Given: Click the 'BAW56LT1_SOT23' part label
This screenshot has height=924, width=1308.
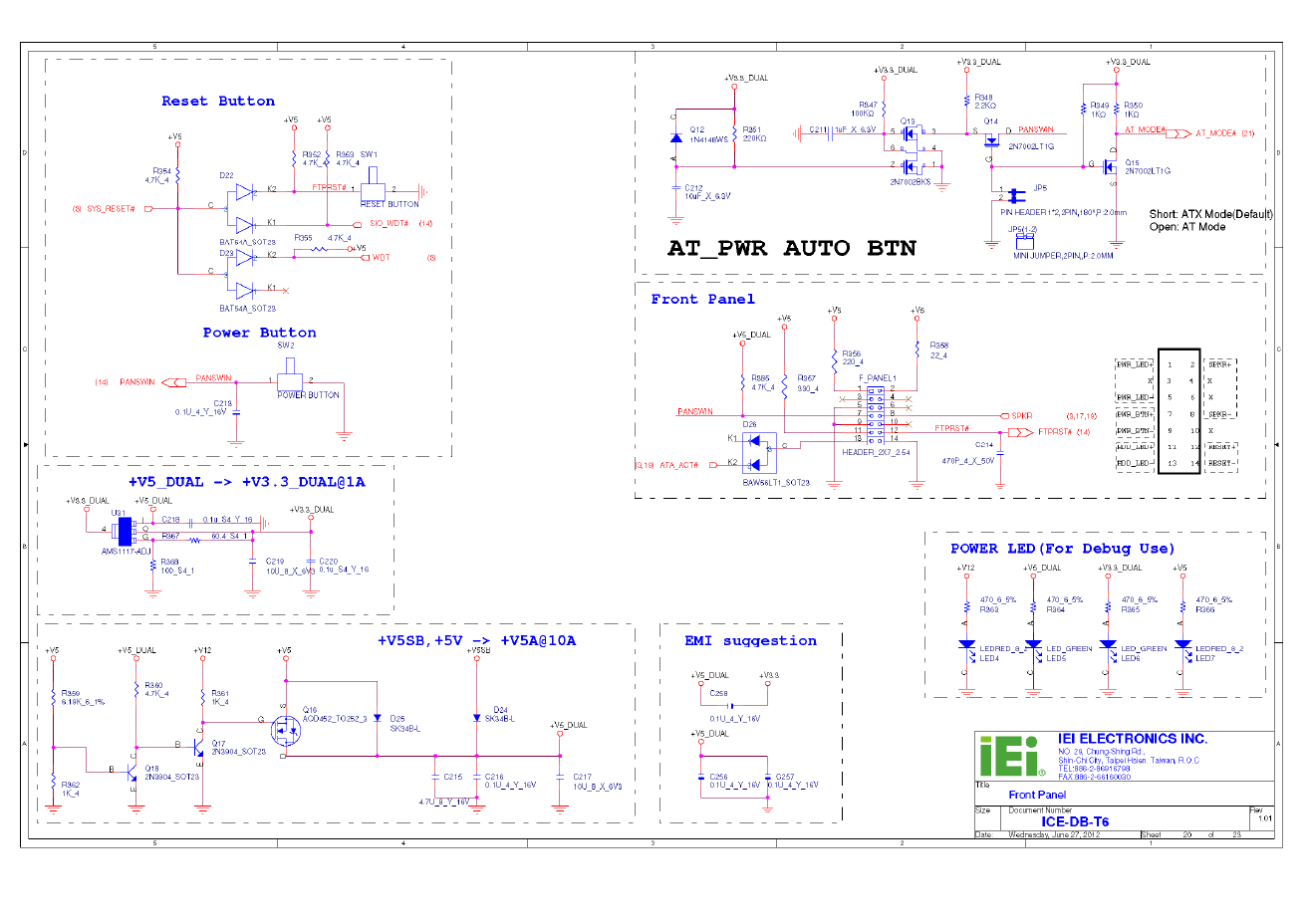Looking at the screenshot, I should point(776,483).
